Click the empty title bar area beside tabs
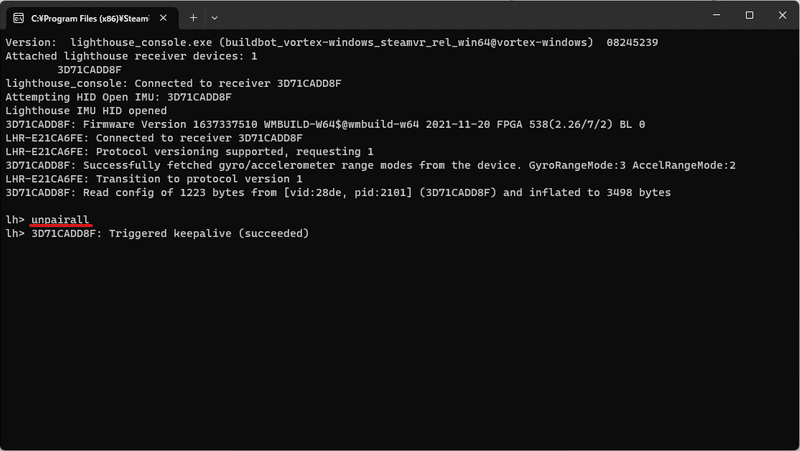 tap(459, 15)
